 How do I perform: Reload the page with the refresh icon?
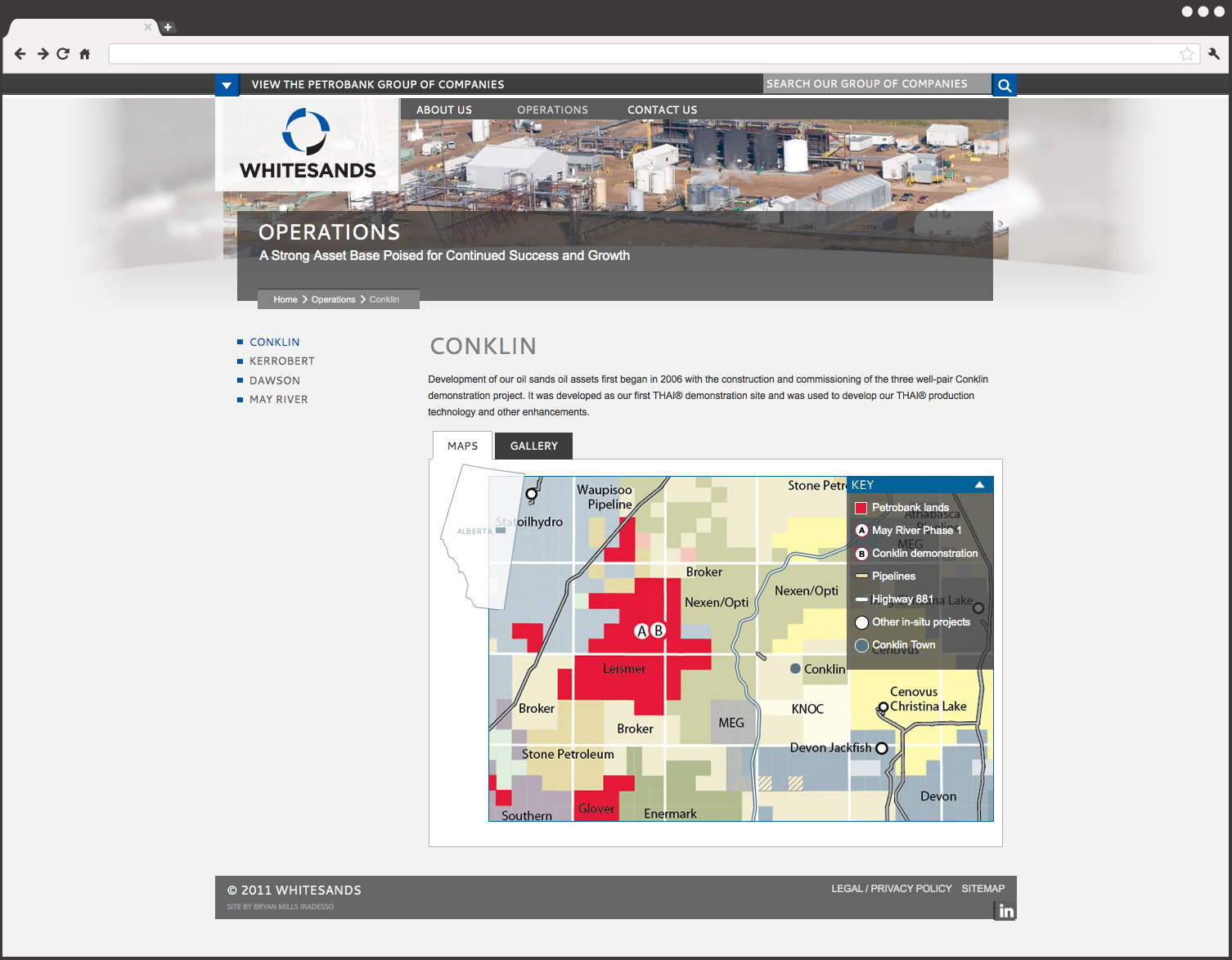pyautogui.click(x=63, y=54)
